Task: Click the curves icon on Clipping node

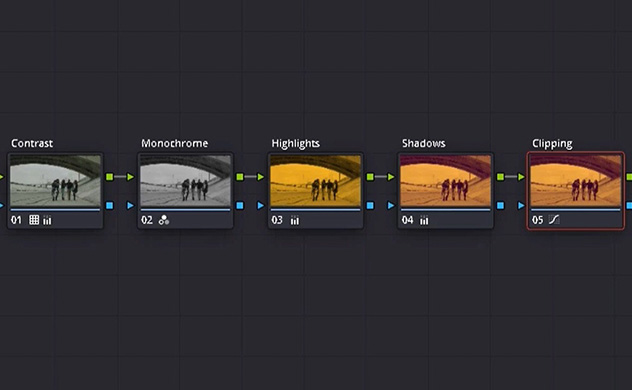Action: 554,220
